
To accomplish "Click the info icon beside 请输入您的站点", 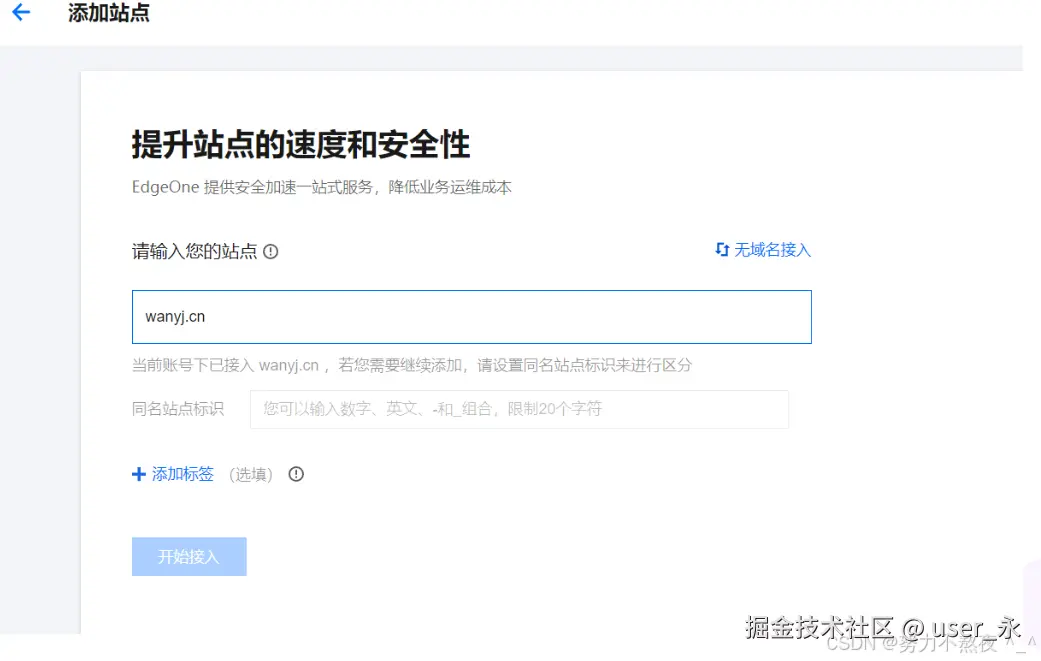I will pyautogui.click(x=270, y=251).
